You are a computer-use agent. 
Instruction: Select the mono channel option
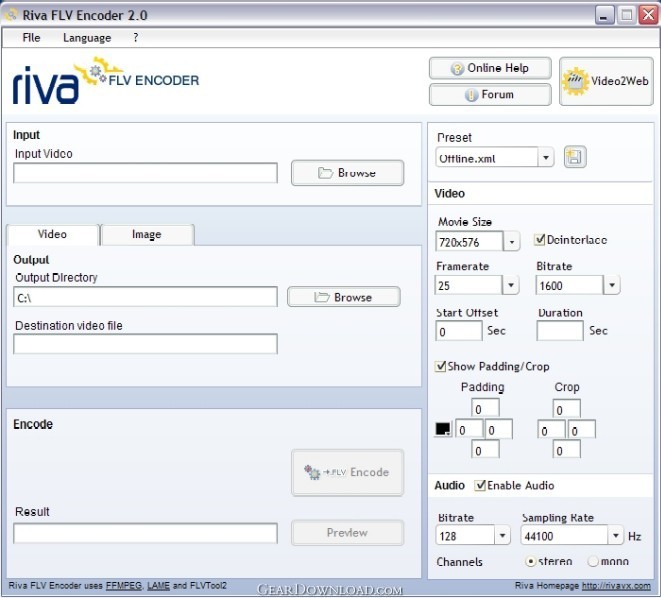tap(593, 561)
